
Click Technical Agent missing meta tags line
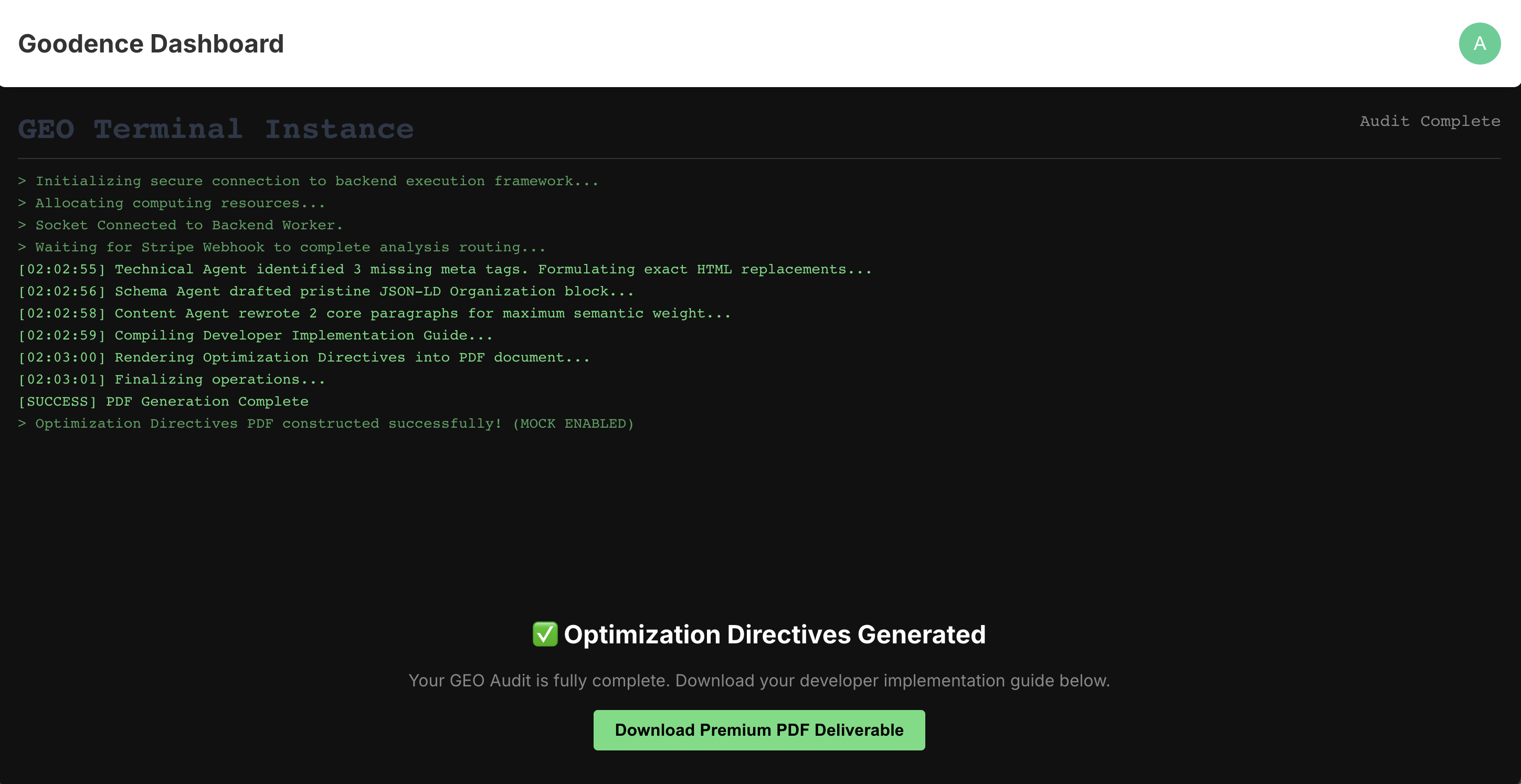(x=445, y=269)
